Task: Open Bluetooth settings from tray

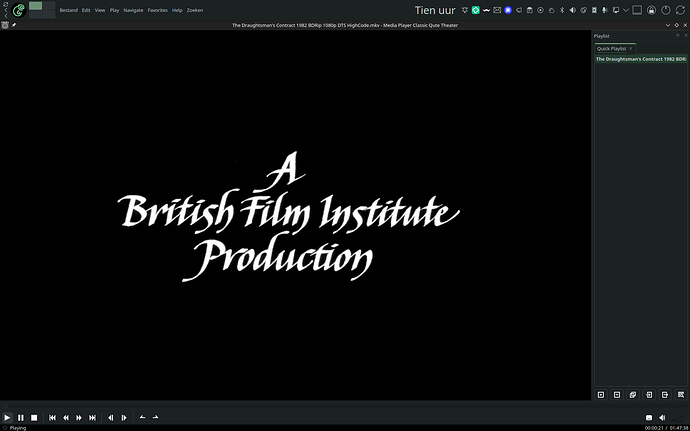Action: [562, 10]
